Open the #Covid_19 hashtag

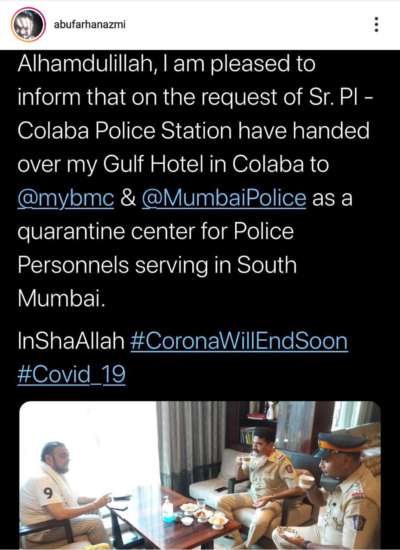click(71, 375)
